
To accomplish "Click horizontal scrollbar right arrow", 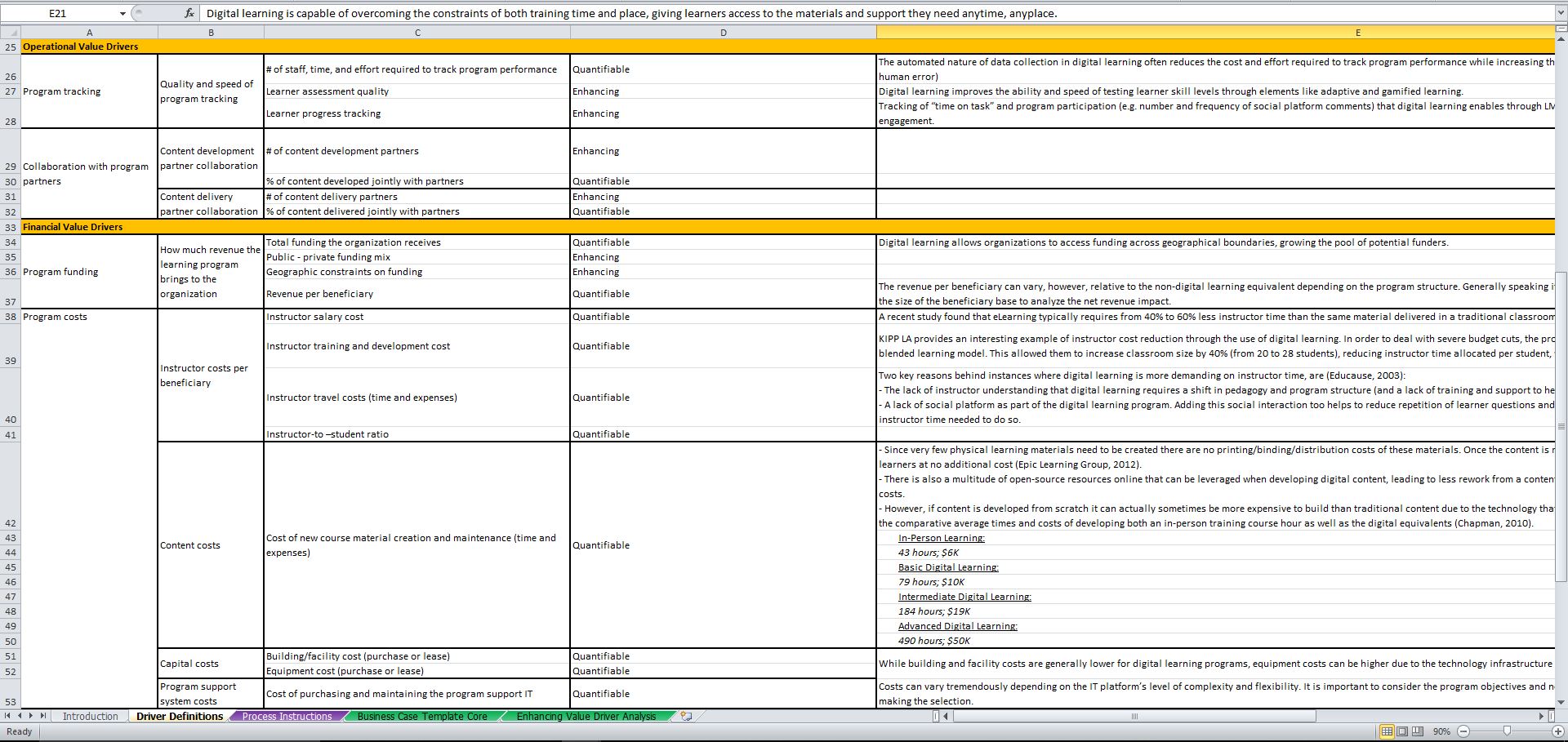I will 1542,716.
